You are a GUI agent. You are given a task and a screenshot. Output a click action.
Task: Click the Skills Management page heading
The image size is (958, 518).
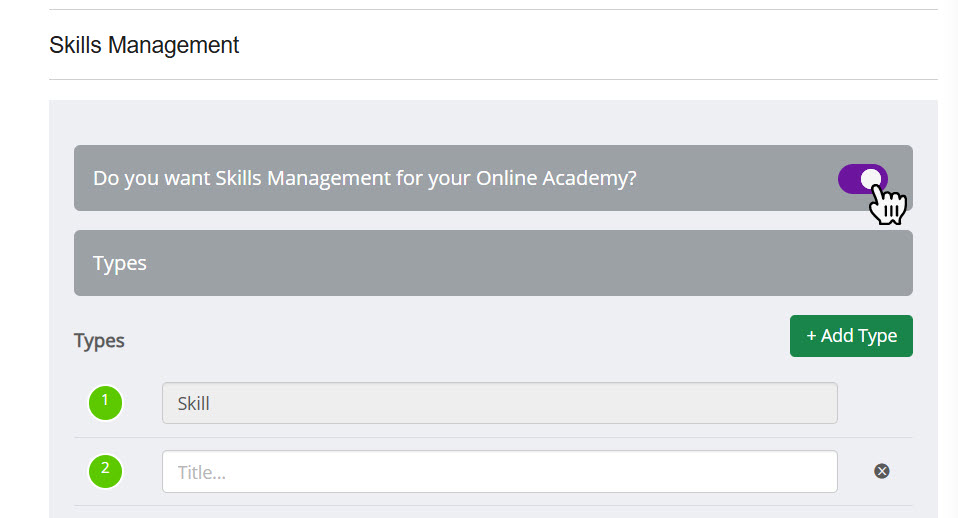[x=144, y=45]
